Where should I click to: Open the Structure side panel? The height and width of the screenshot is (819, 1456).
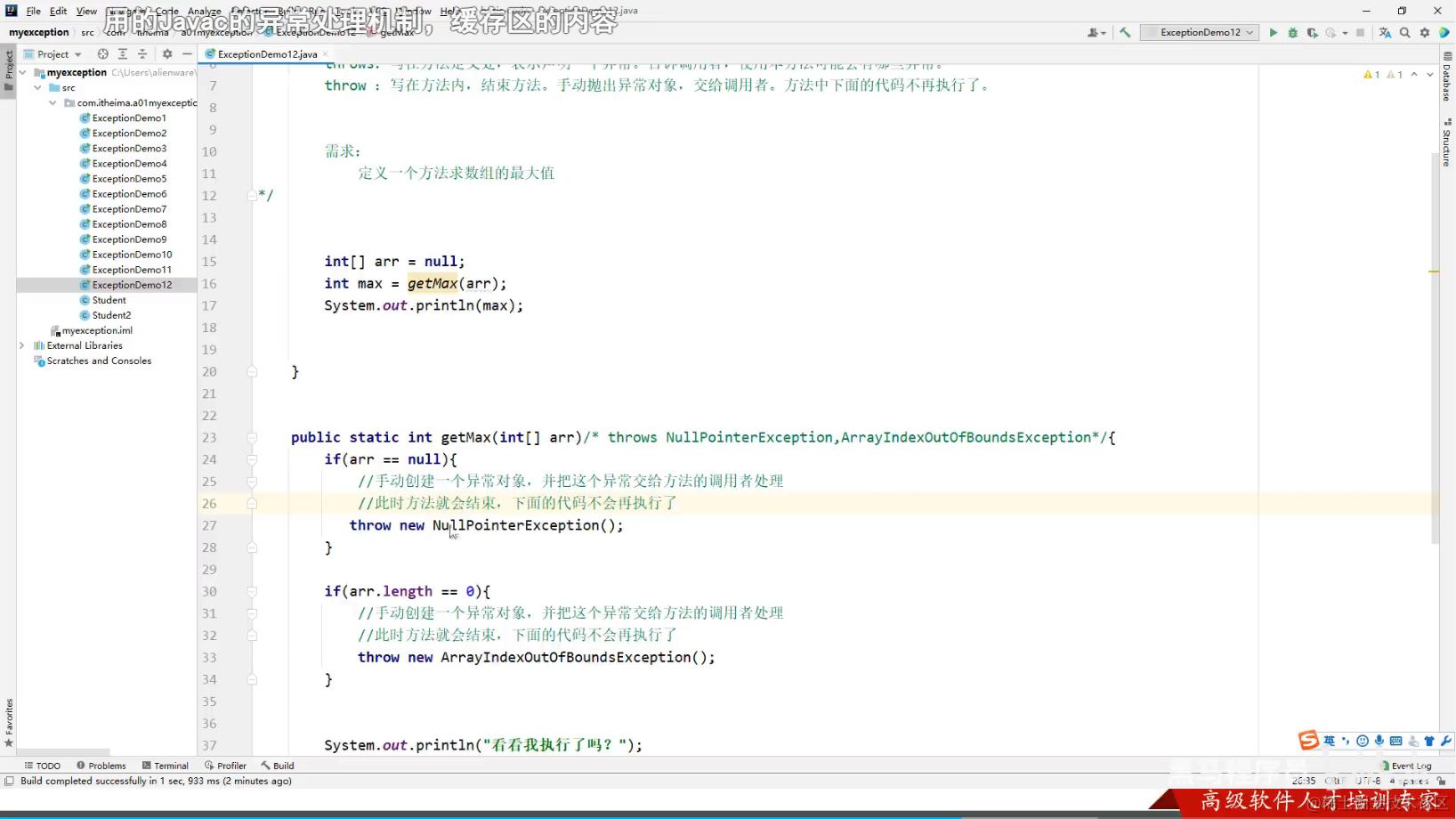click(x=1447, y=143)
